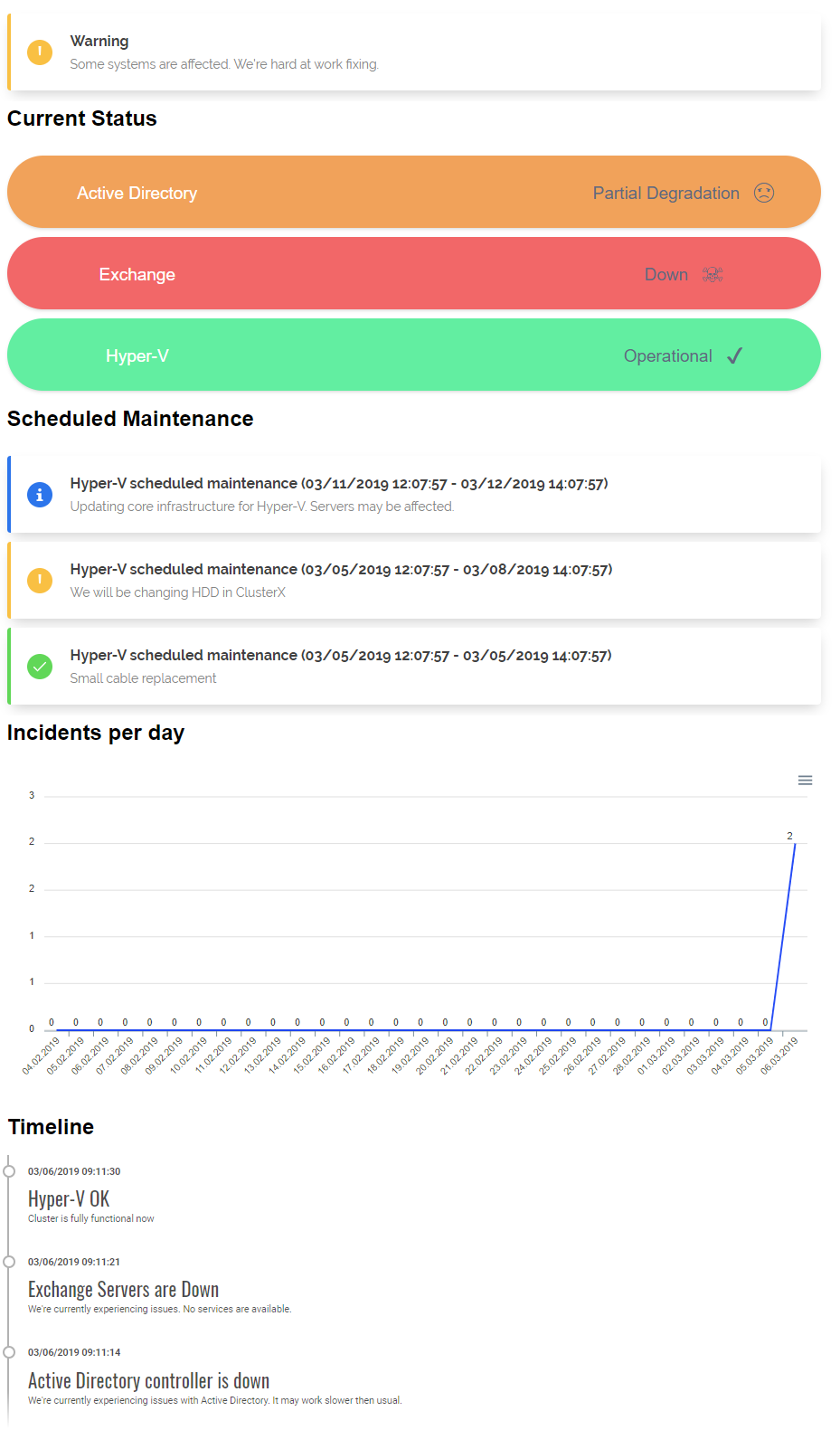Click the Exchange Servers are Down timeline heading
The image size is (840, 1430).
(x=123, y=1289)
